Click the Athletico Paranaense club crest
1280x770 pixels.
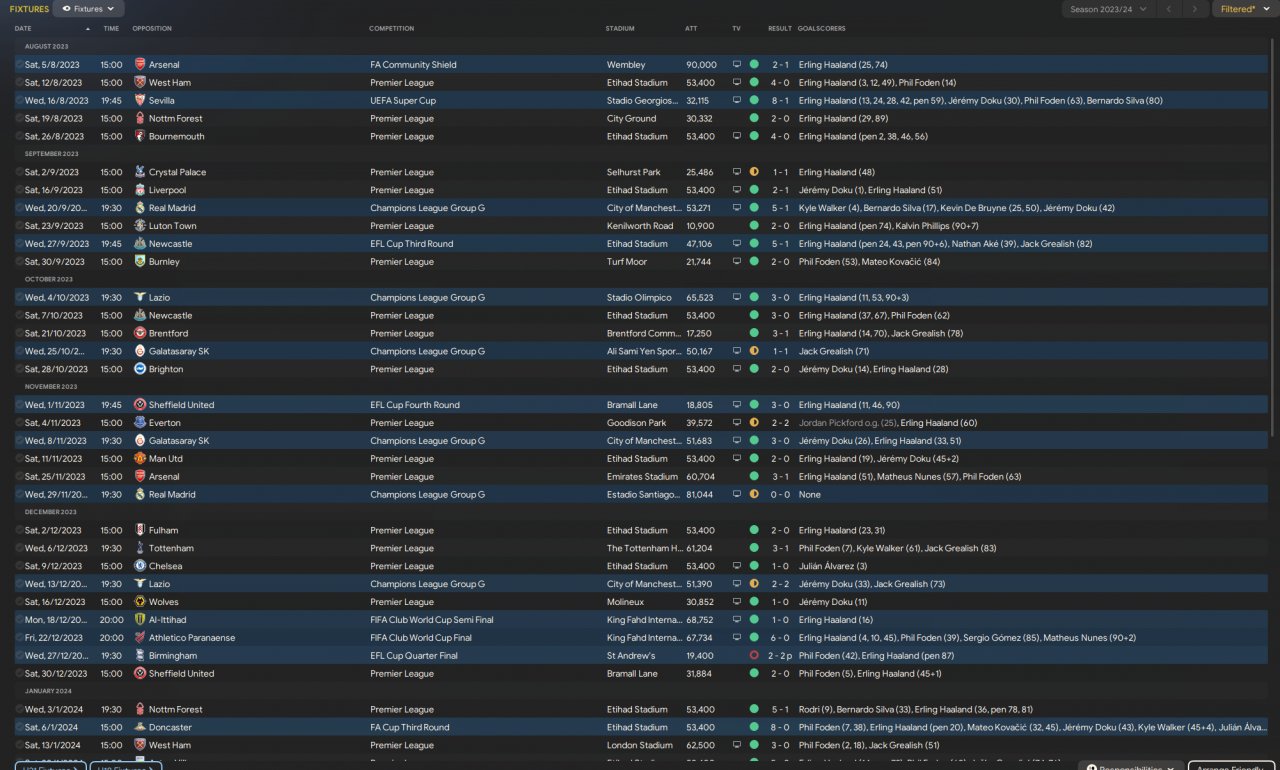[140, 638]
